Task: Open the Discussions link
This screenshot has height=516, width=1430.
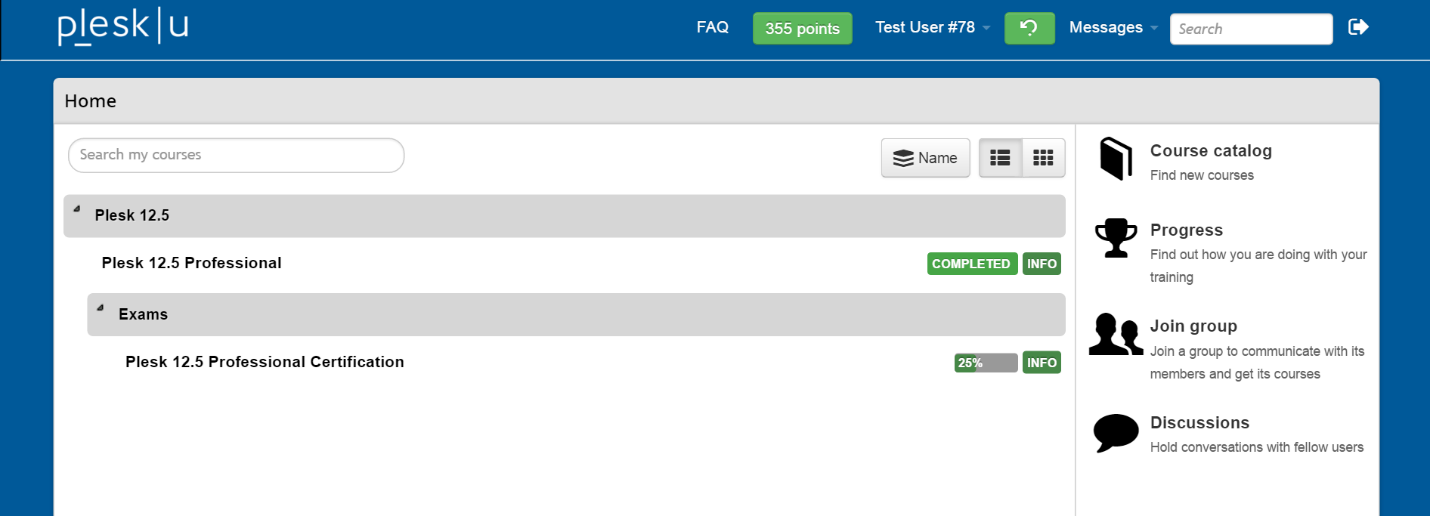Action: click(x=1200, y=422)
